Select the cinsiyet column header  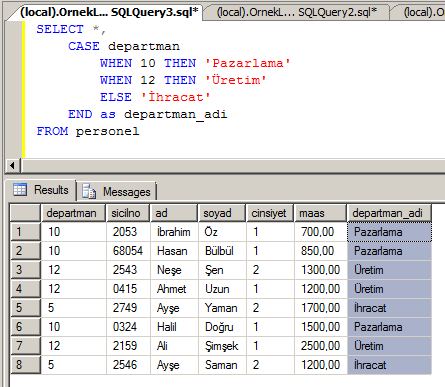click(270, 213)
